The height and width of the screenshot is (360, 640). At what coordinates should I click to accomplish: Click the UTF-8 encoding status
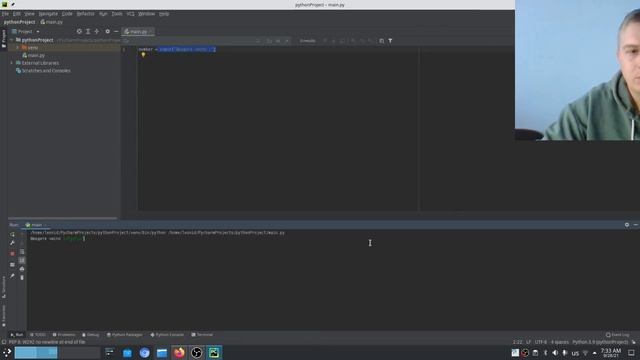pos(541,342)
